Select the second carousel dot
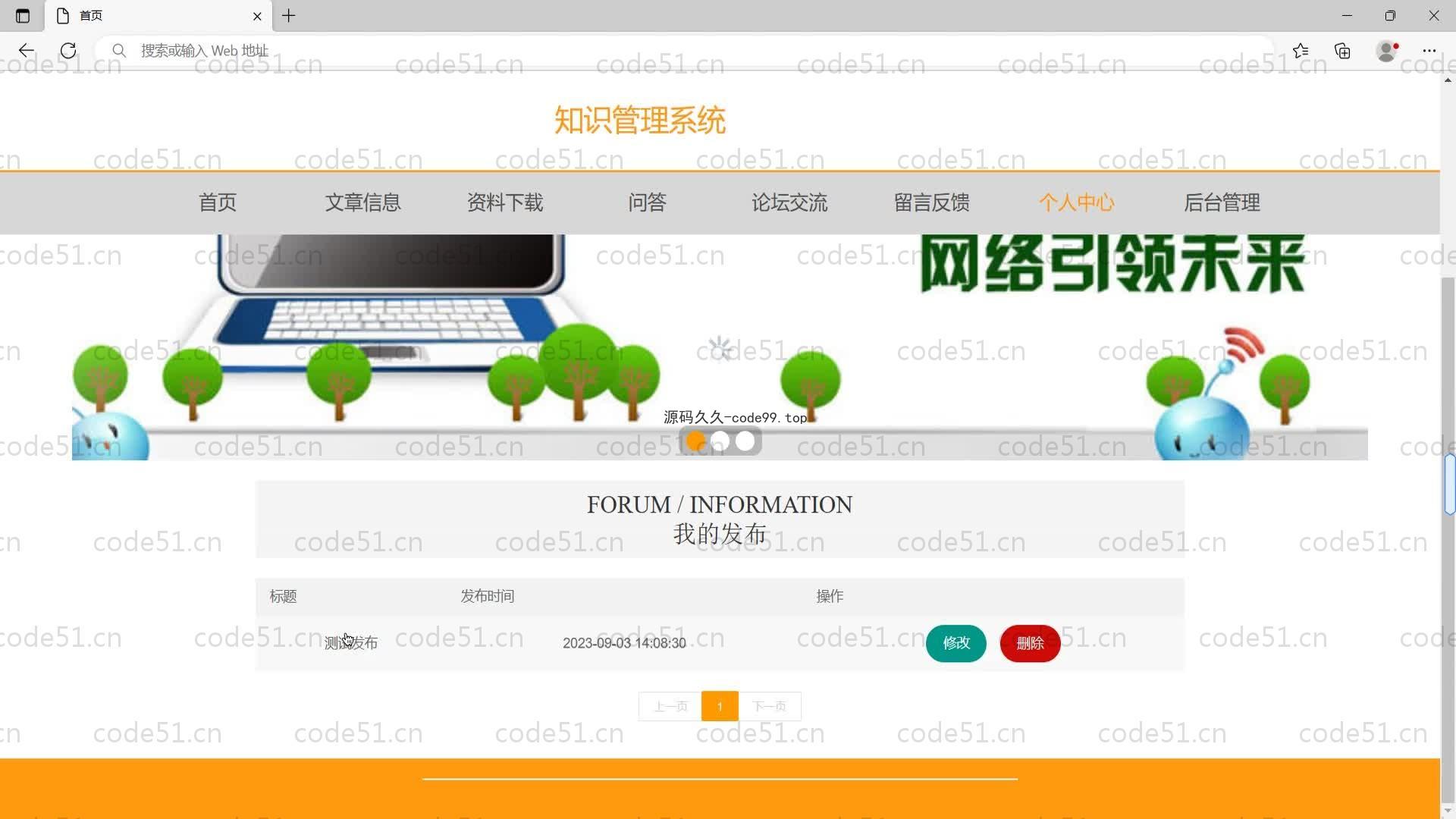The height and width of the screenshot is (819, 1456). 720,441
